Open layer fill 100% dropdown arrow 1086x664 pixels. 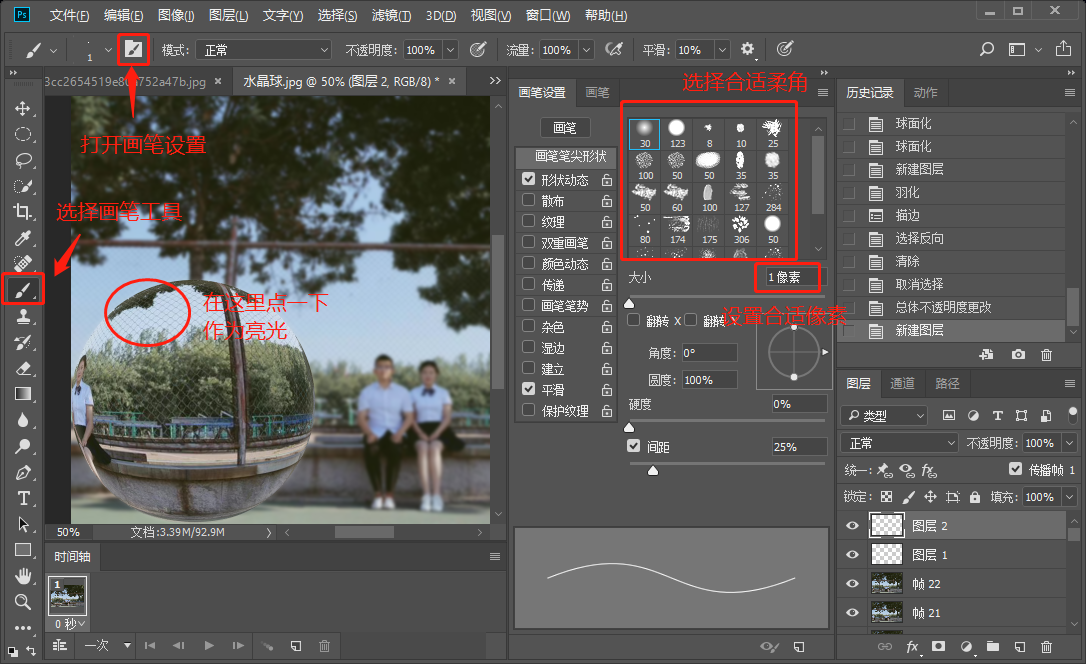(x=1070, y=497)
